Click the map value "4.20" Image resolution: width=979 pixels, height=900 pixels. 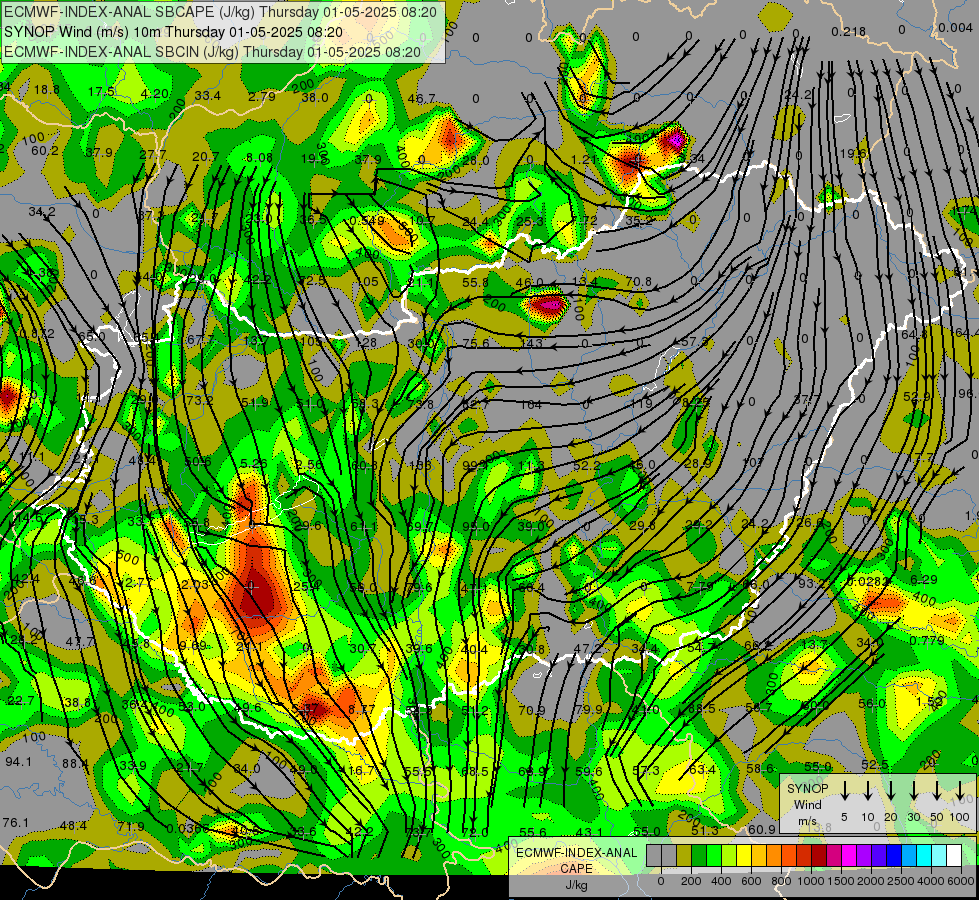pyautogui.click(x=154, y=93)
